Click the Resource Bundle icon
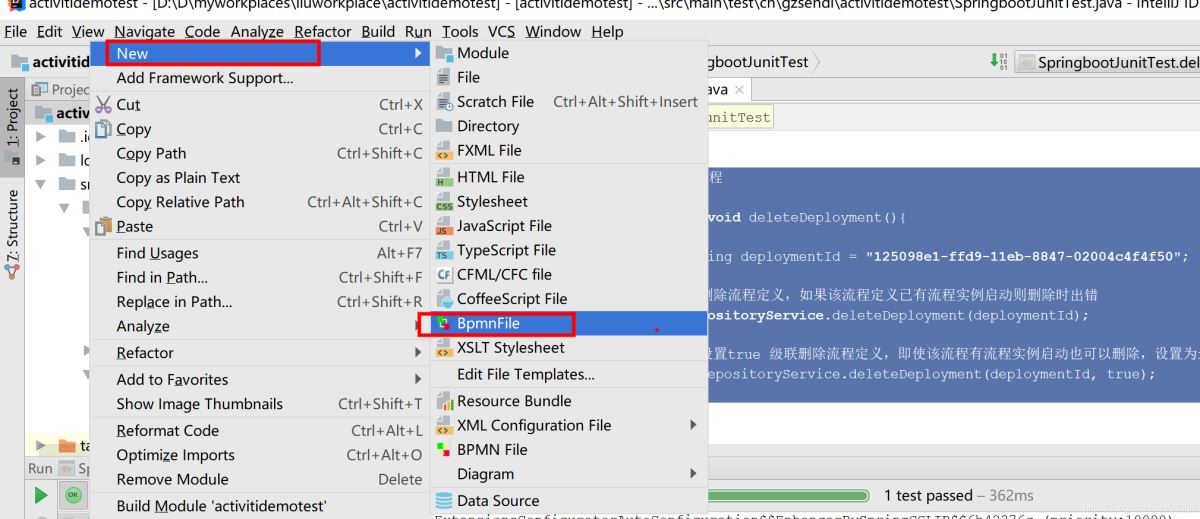 [444, 401]
